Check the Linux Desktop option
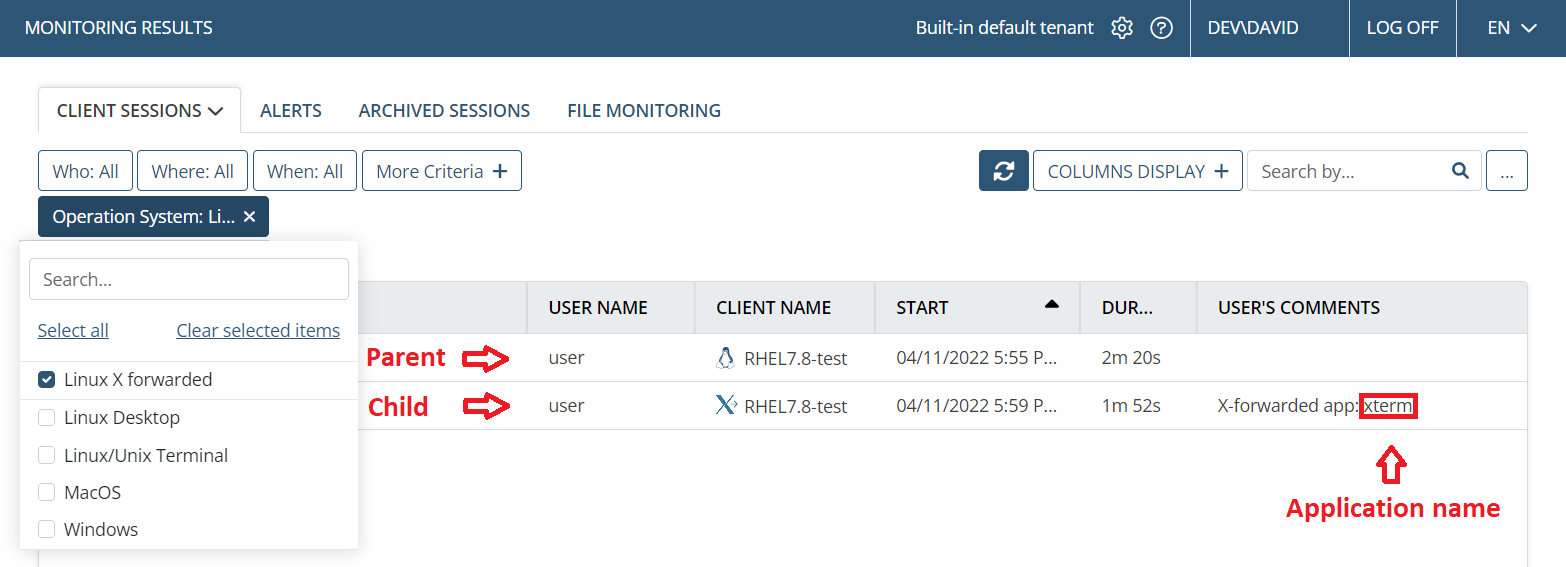 click(x=46, y=418)
